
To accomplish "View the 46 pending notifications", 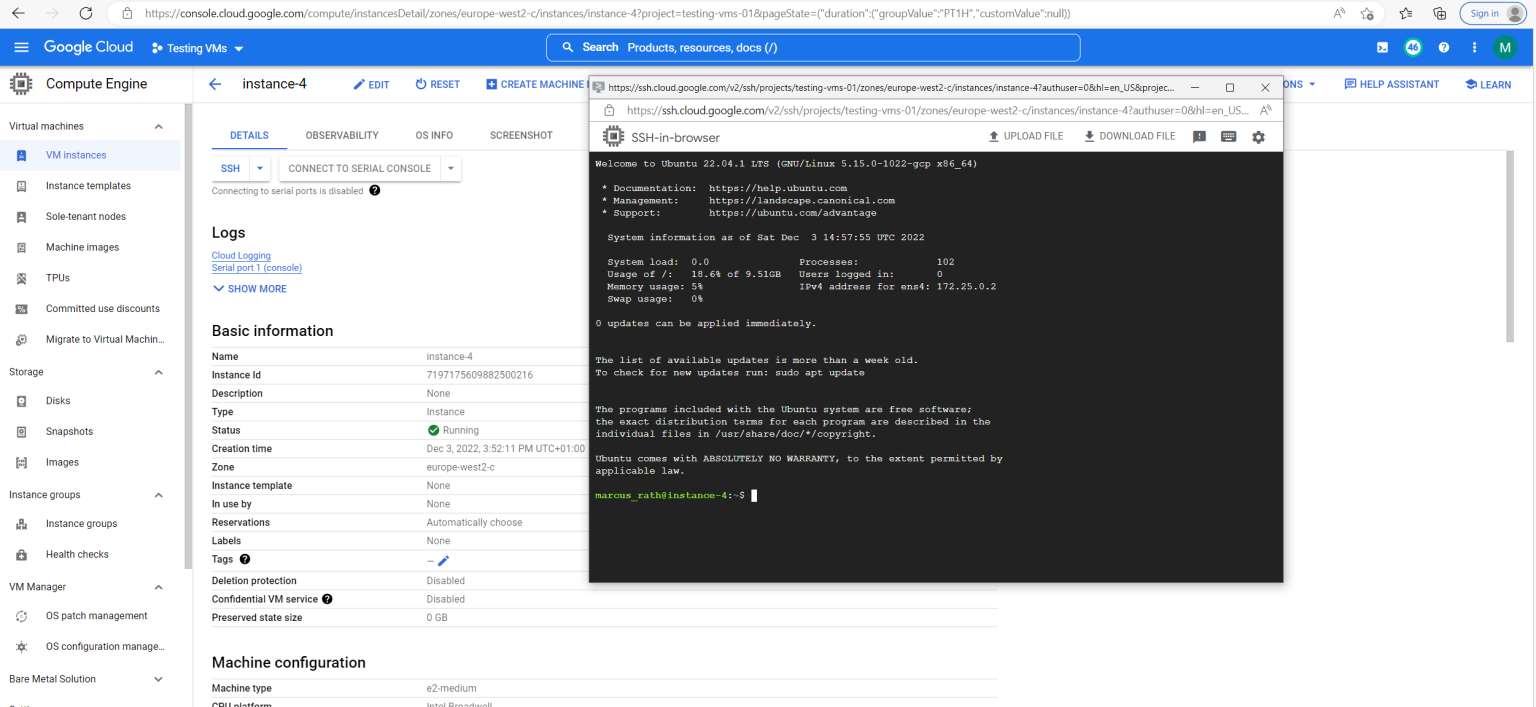I will tap(1413, 47).
